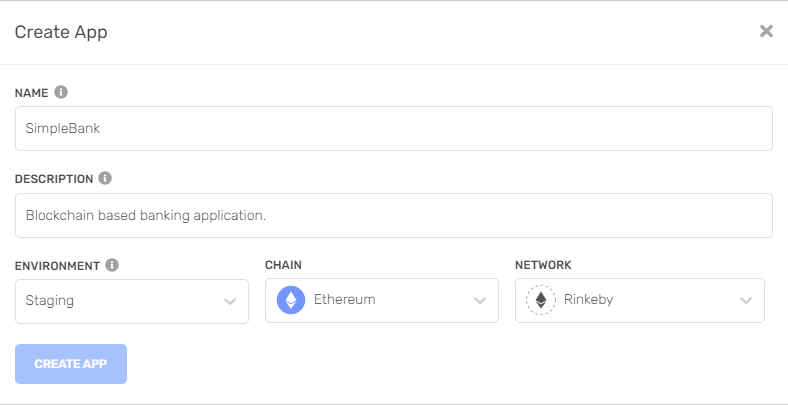This screenshot has width=788, height=405.
Task: Click the info icon next to NAME
Action: [x=61, y=92]
